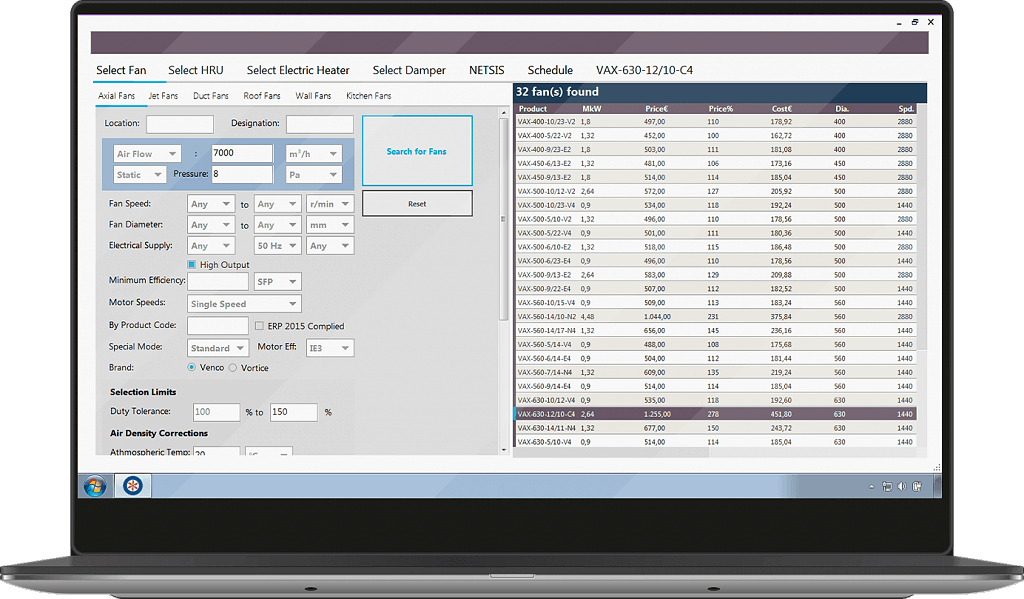Open the Motor Speeds dropdown

coord(244,304)
